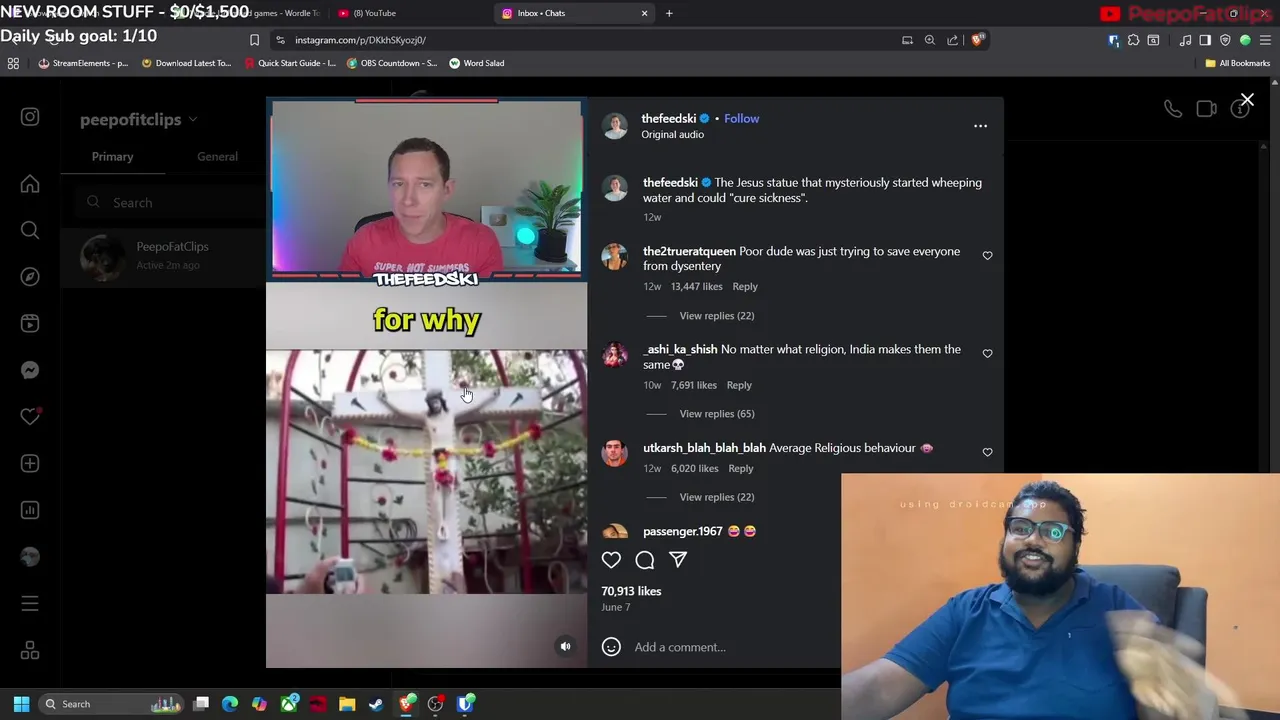Open Word Salad bookmark

(476, 63)
